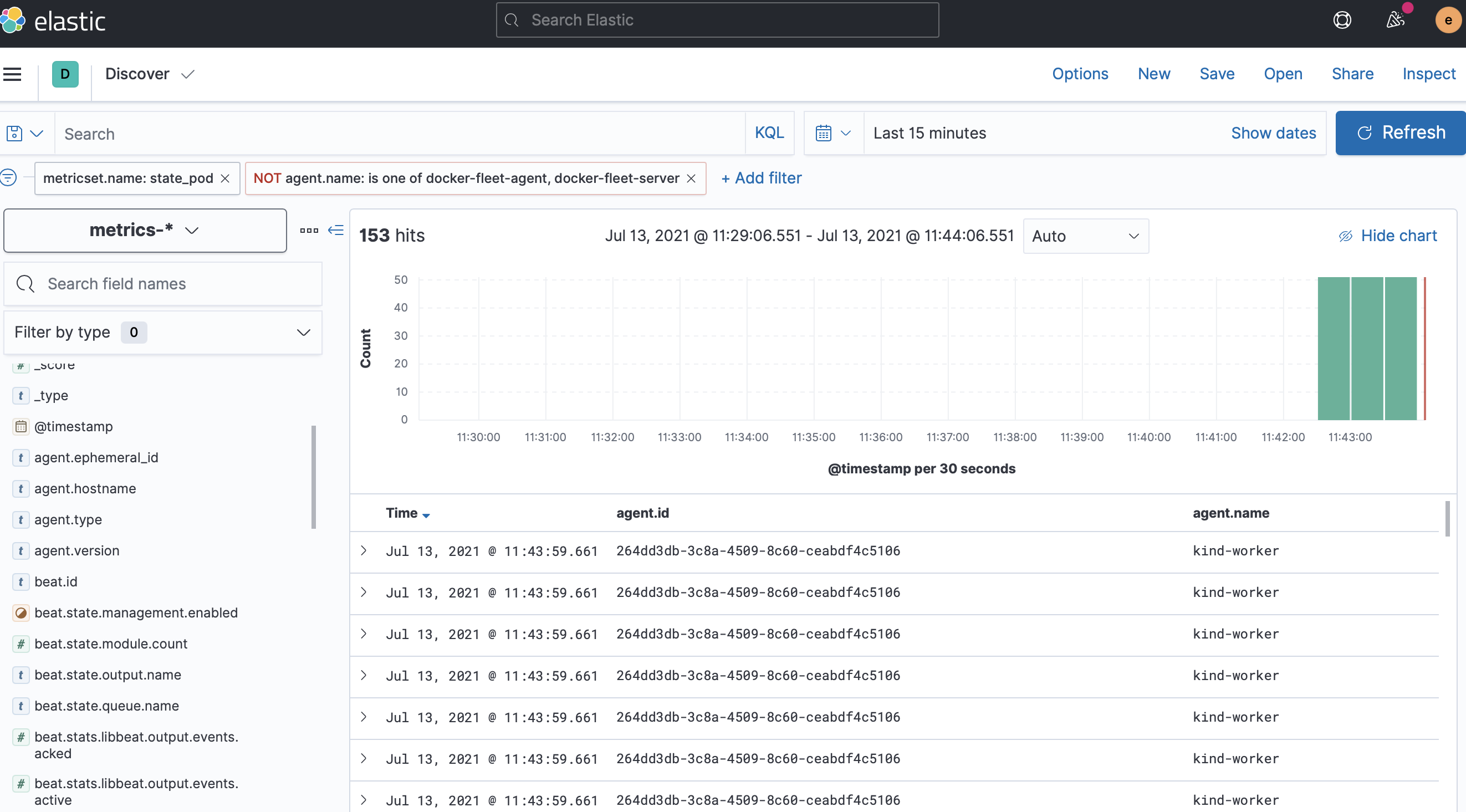Open the metrics-* index pattern dropdown

click(145, 230)
